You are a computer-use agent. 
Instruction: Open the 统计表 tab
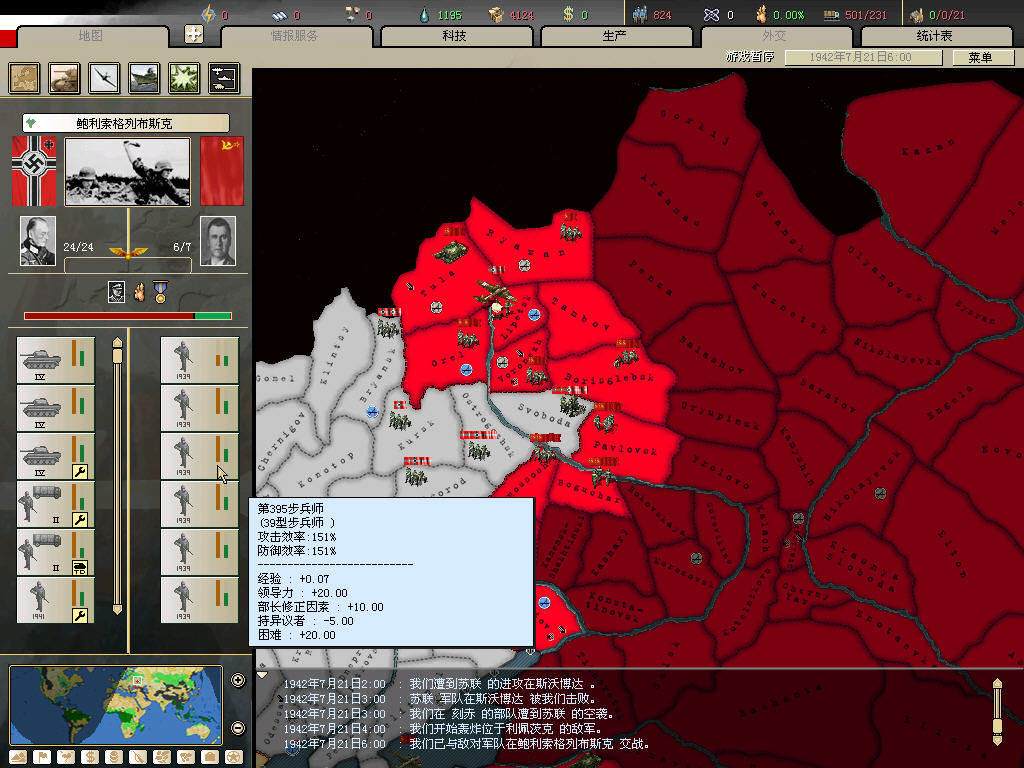coord(936,36)
